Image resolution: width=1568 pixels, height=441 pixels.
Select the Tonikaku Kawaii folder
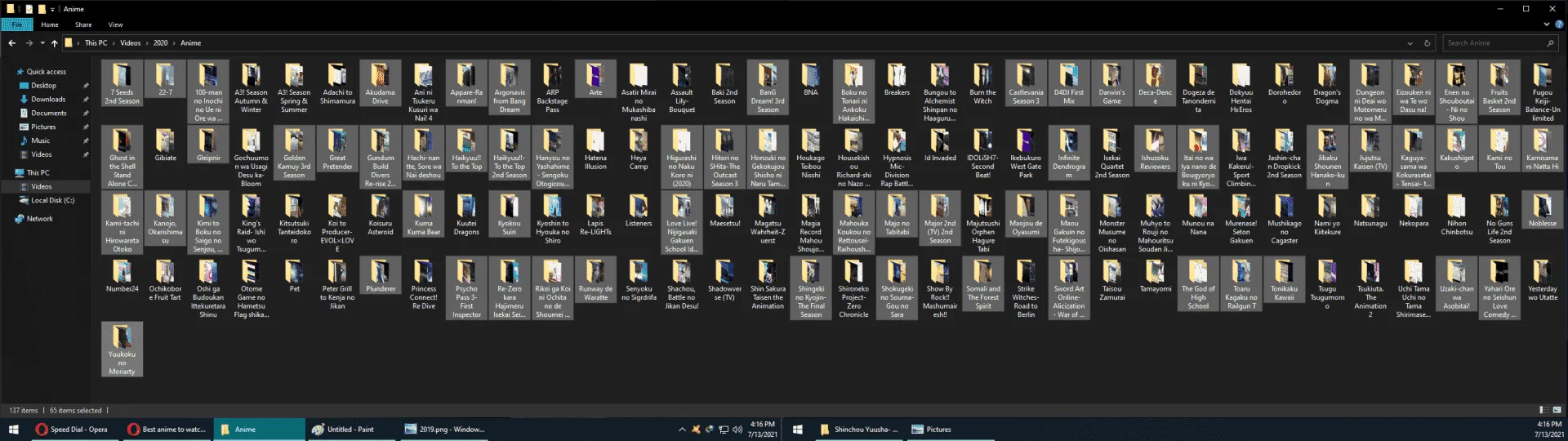pyautogui.click(x=1284, y=279)
